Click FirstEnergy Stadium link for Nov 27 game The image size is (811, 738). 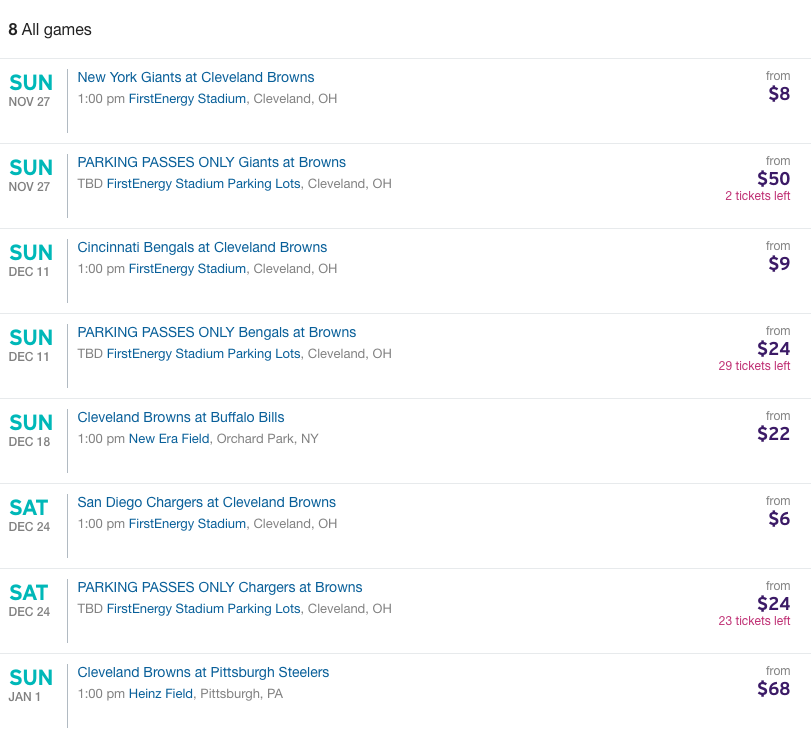(x=187, y=99)
